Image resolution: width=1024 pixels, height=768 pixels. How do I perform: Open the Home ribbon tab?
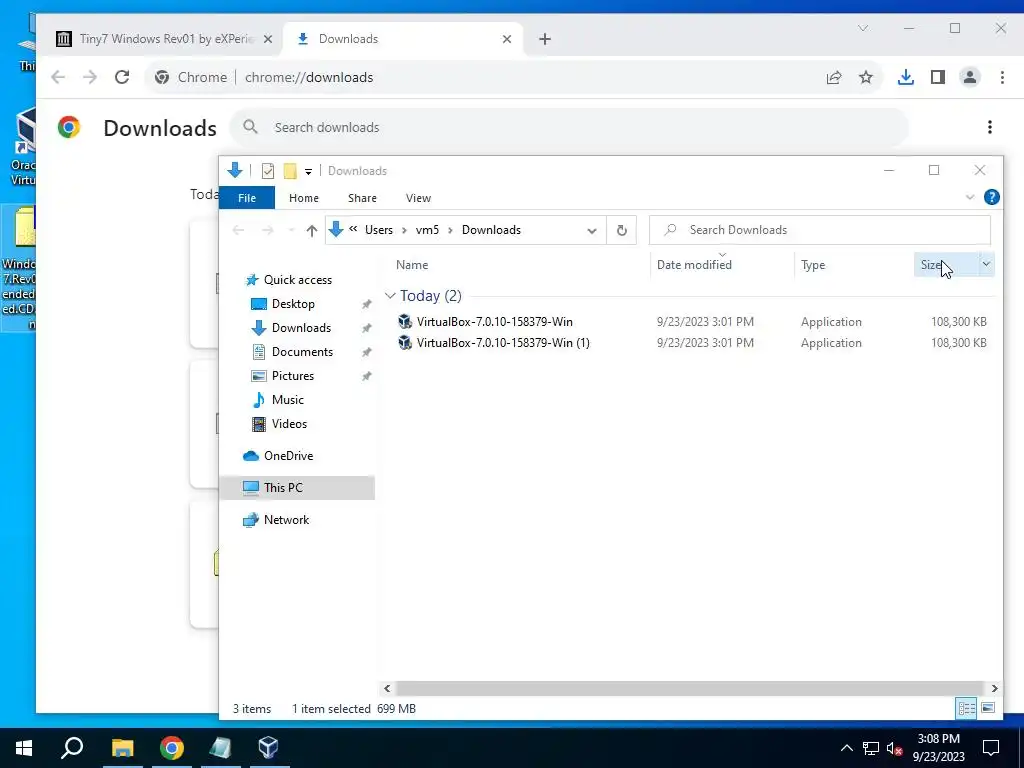[304, 198]
